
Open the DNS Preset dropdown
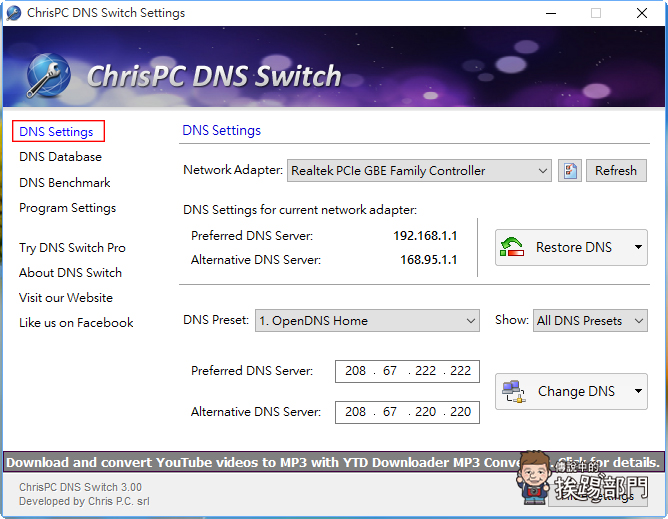(x=367, y=320)
